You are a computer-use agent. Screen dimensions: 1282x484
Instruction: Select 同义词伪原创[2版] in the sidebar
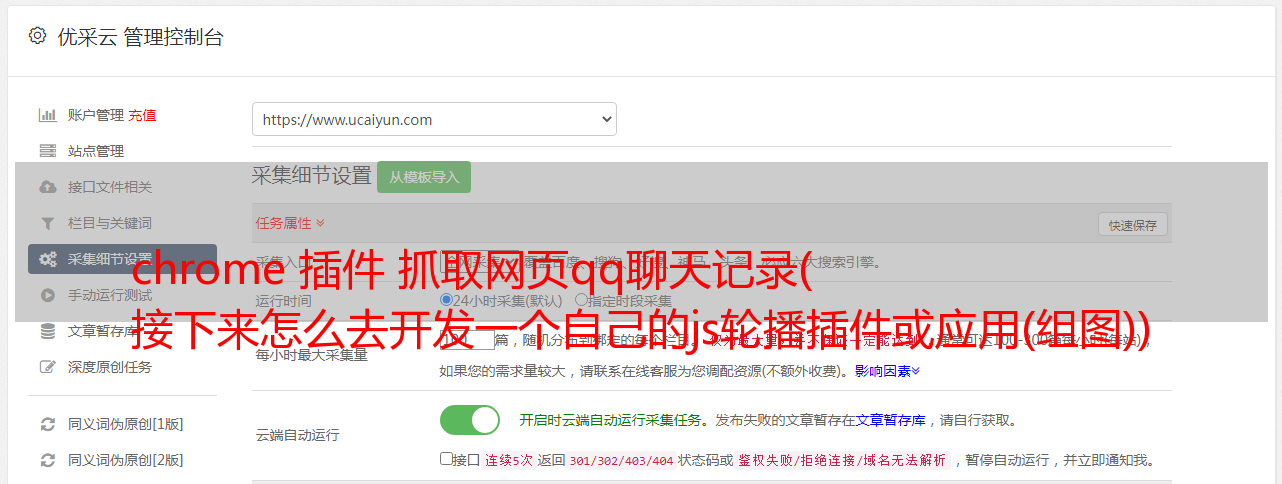click(126, 460)
